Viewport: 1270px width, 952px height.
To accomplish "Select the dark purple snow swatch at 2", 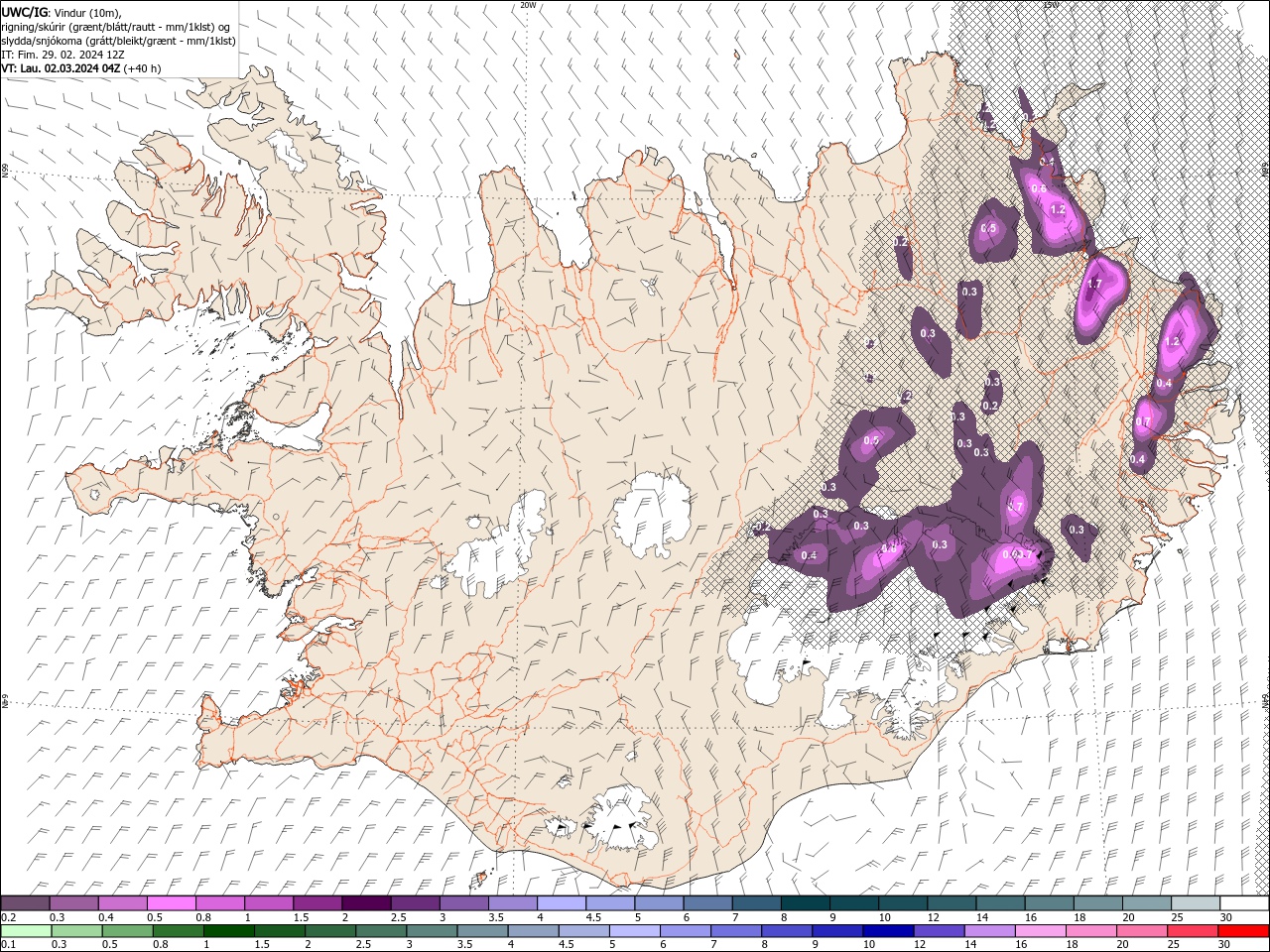I will (365, 903).
